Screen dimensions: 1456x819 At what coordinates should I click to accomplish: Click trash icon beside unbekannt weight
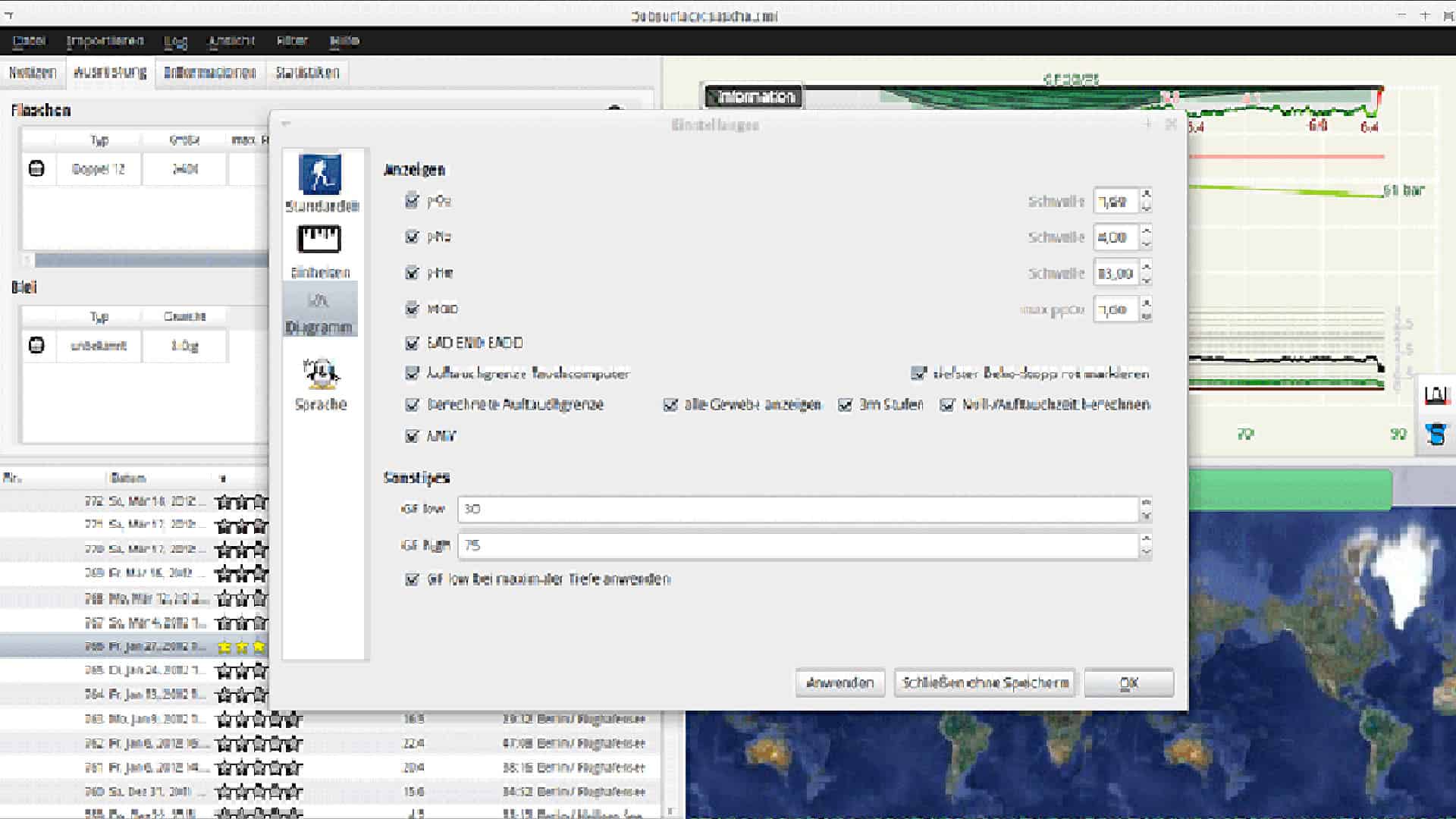[x=36, y=345]
